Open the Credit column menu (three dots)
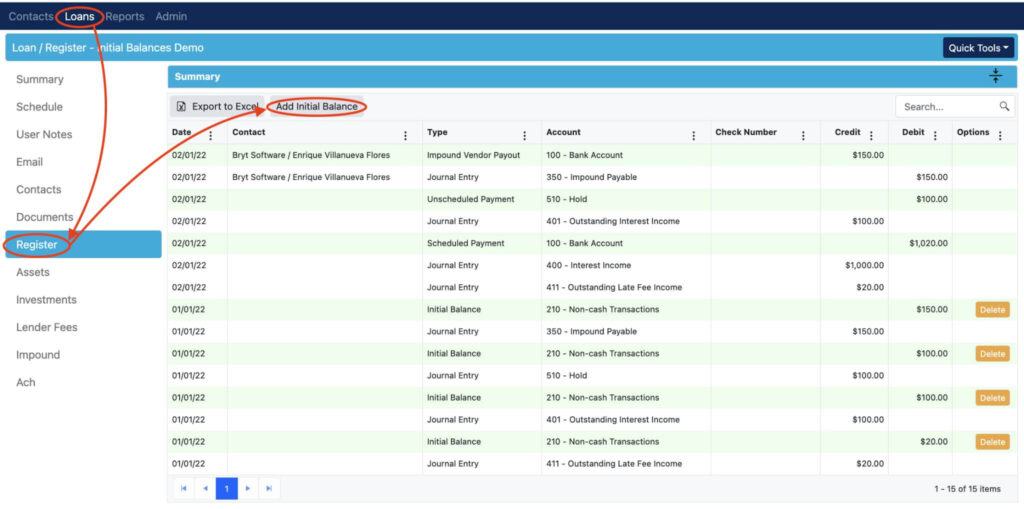 point(871,135)
